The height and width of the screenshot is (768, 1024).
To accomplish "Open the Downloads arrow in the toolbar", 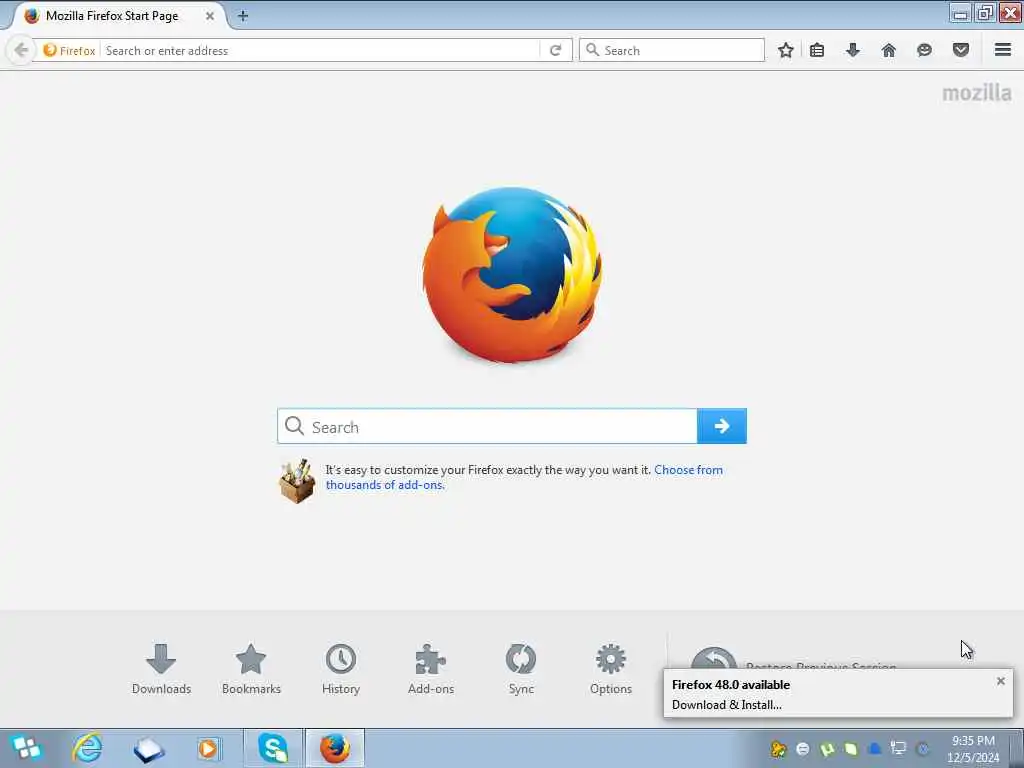I will coord(852,50).
